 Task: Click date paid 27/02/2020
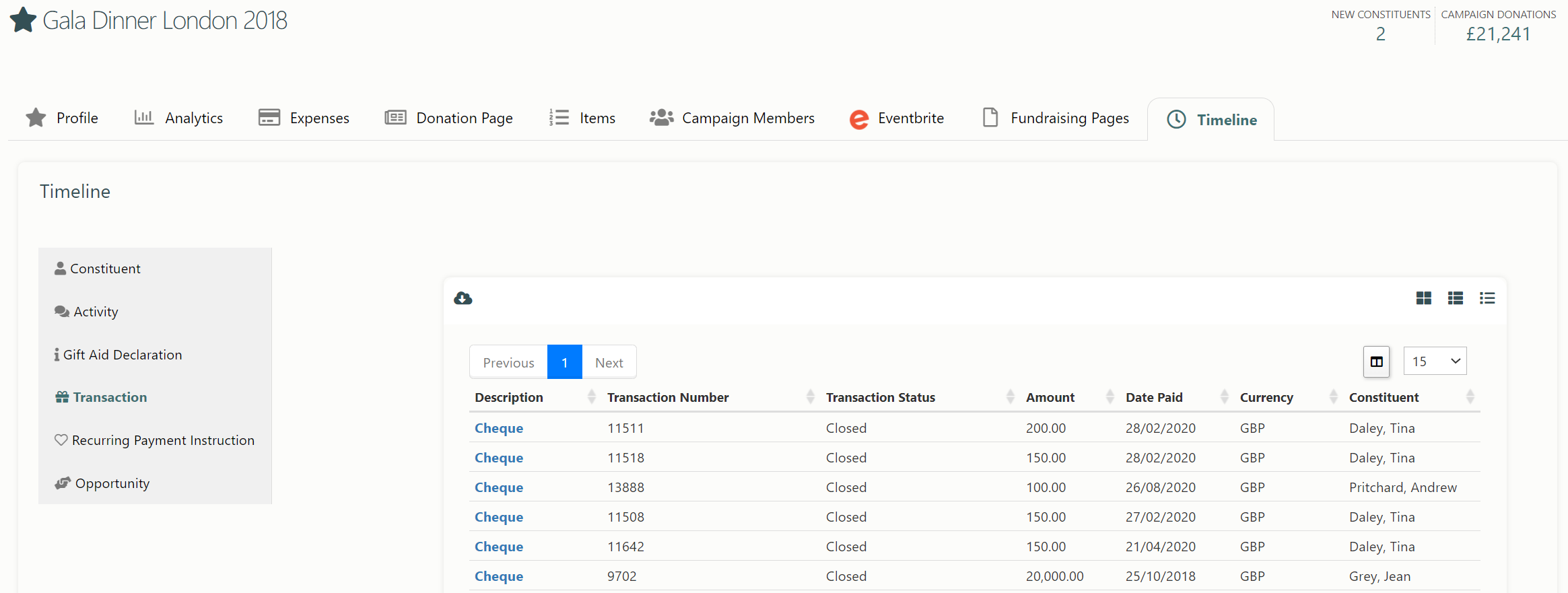(x=1161, y=517)
